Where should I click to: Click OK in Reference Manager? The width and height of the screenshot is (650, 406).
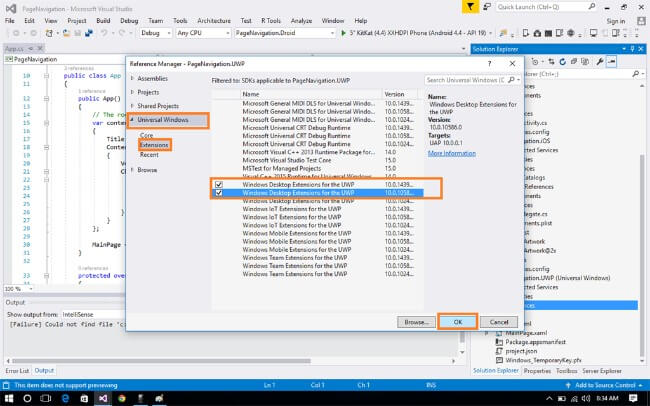458,322
